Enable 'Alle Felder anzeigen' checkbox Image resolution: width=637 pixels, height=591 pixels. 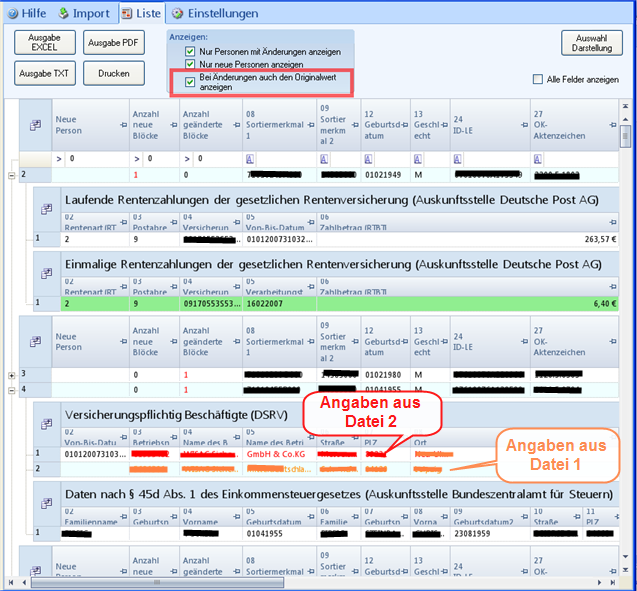point(539,79)
